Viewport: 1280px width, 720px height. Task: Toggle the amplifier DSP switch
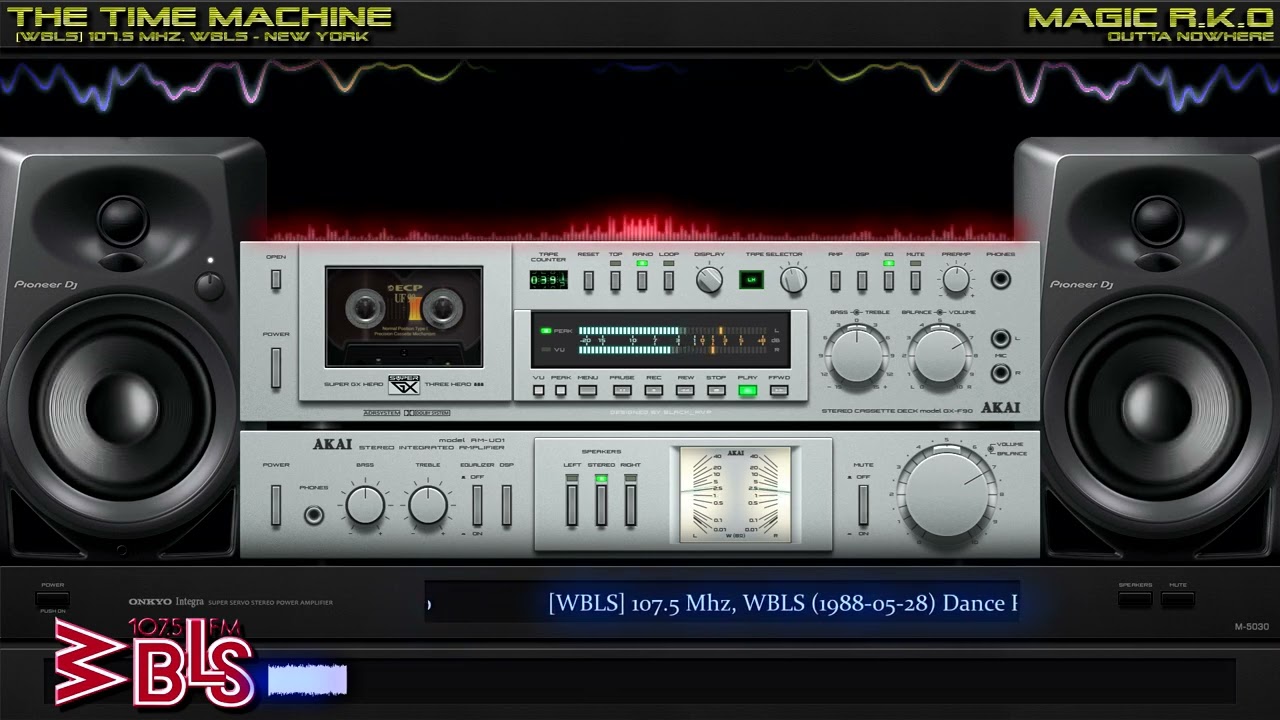pos(506,505)
